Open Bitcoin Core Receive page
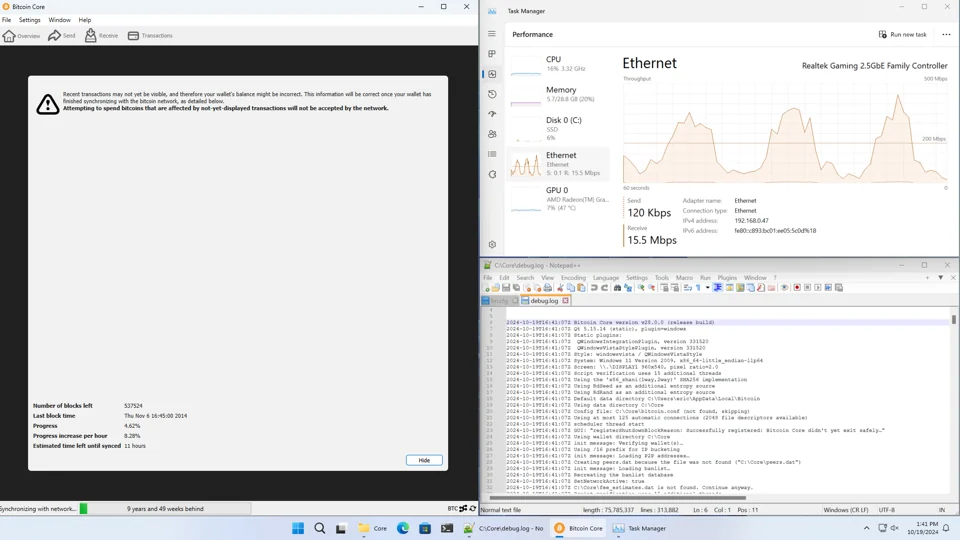This screenshot has width=960, height=540. point(101,36)
